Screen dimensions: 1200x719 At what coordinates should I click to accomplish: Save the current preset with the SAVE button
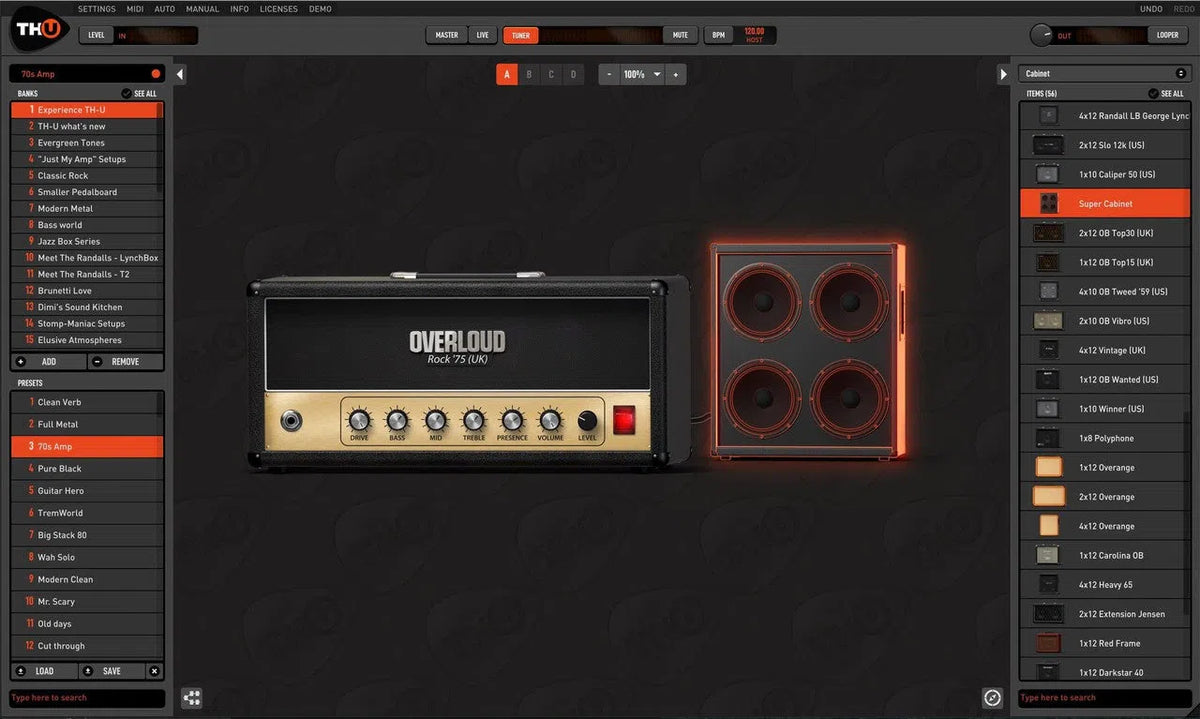coord(110,670)
